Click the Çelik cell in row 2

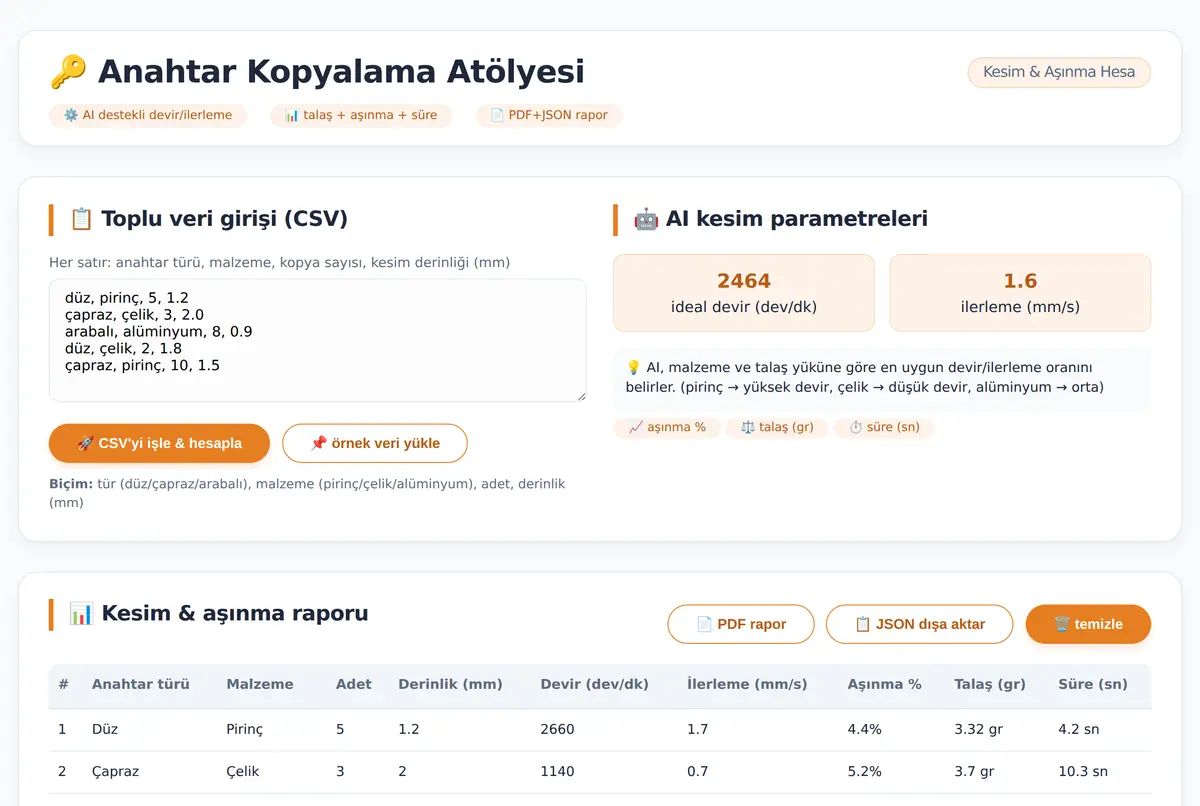(244, 772)
